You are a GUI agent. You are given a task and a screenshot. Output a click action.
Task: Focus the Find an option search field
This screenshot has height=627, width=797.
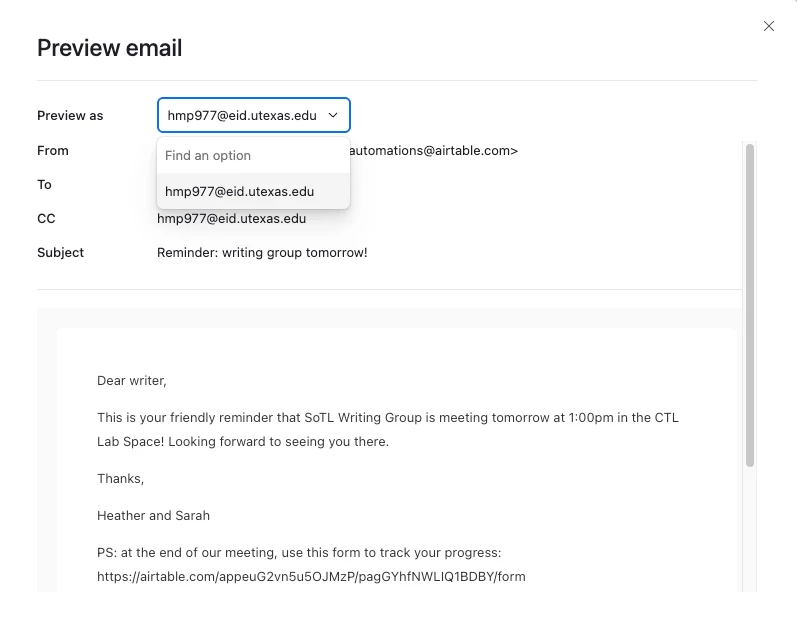254,155
